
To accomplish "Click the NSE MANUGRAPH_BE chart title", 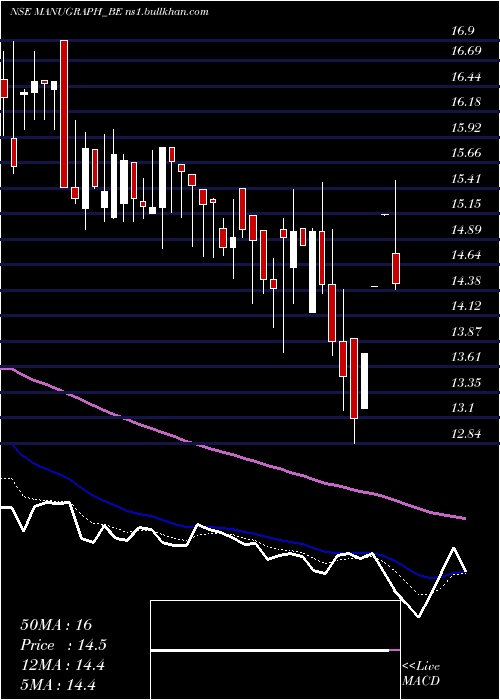I will click(x=109, y=12).
